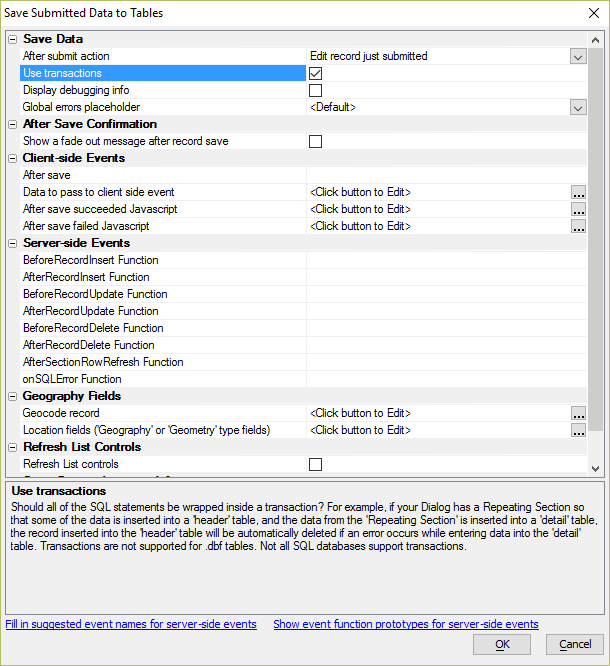This screenshot has width=610, height=666.
Task: Select the Geocode record label
Action: pyautogui.click(x=61, y=413)
